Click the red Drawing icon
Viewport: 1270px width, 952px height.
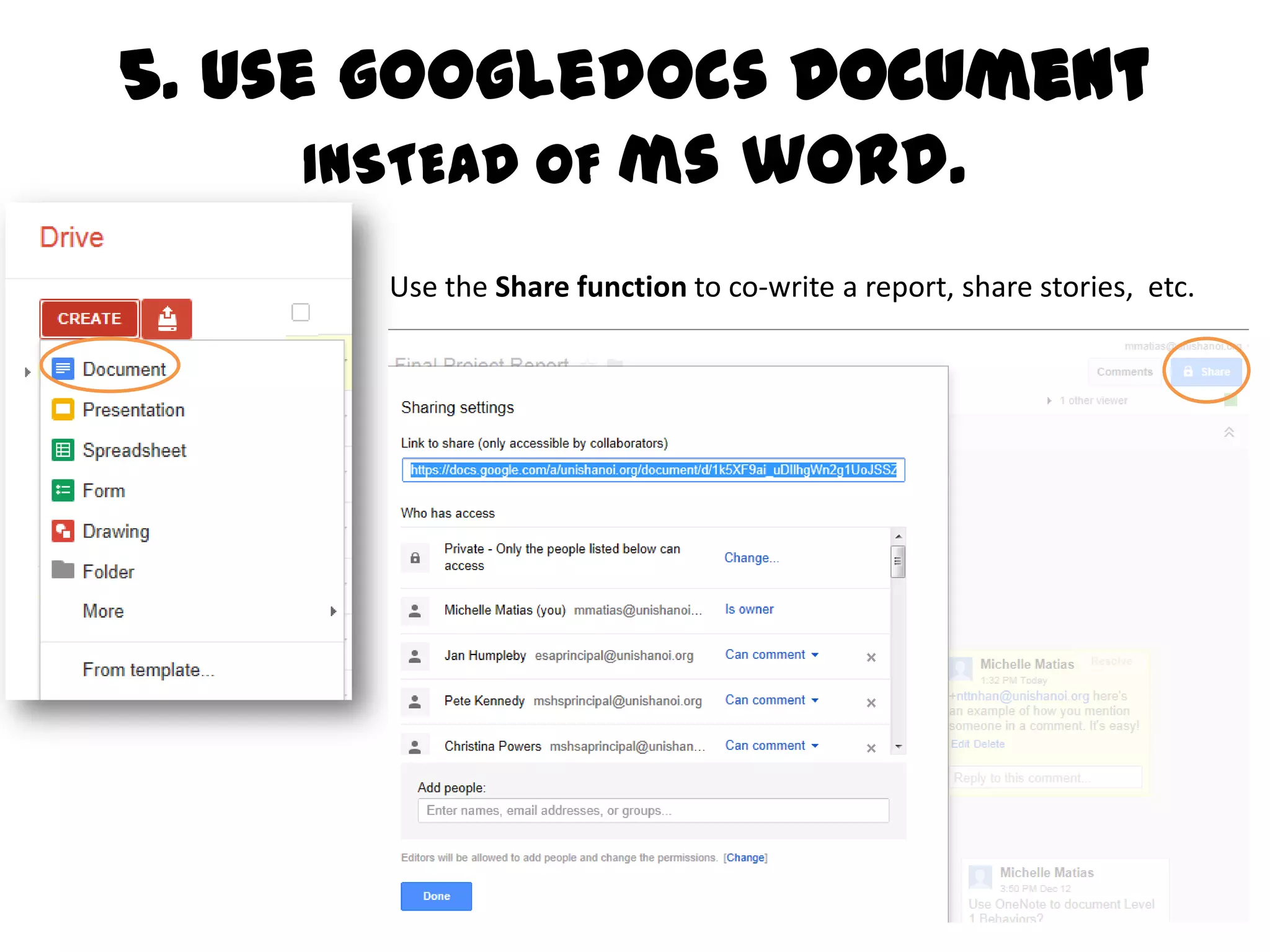pos(63,531)
